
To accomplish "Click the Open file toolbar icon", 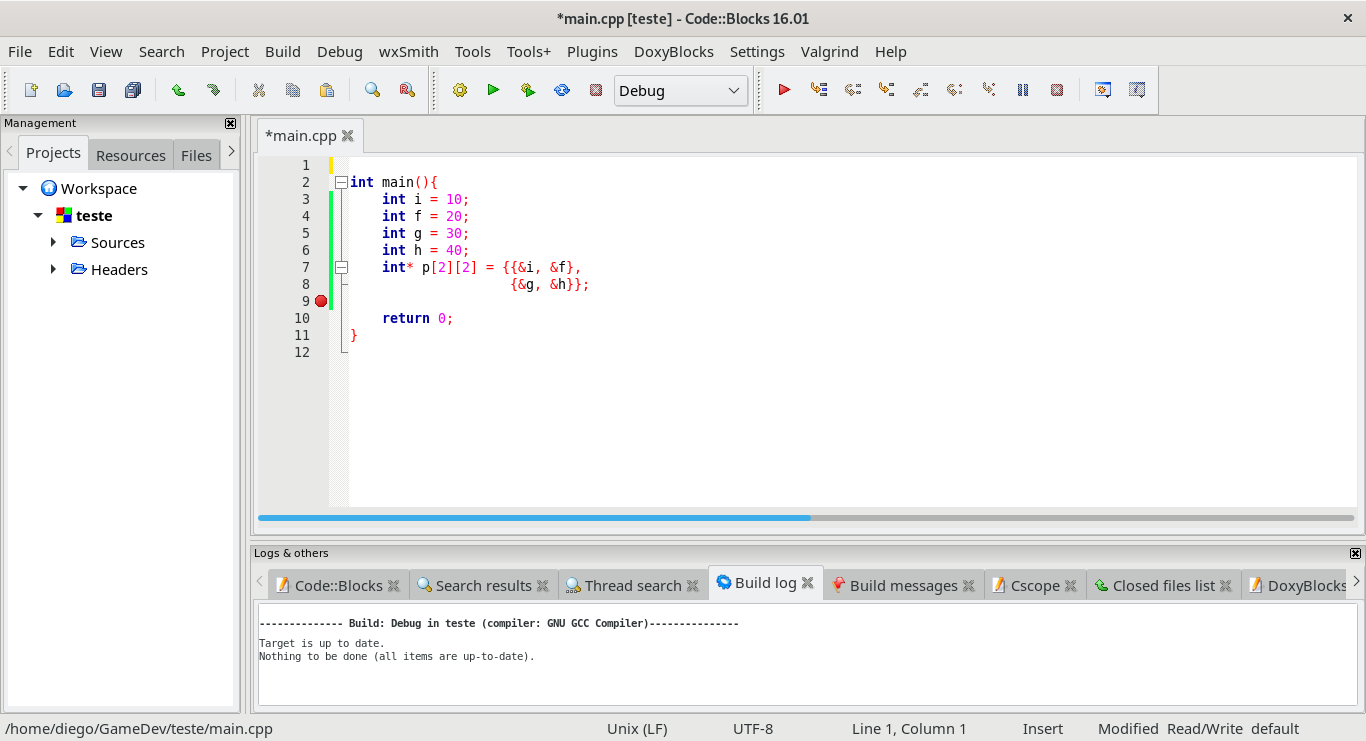I will (x=65, y=90).
